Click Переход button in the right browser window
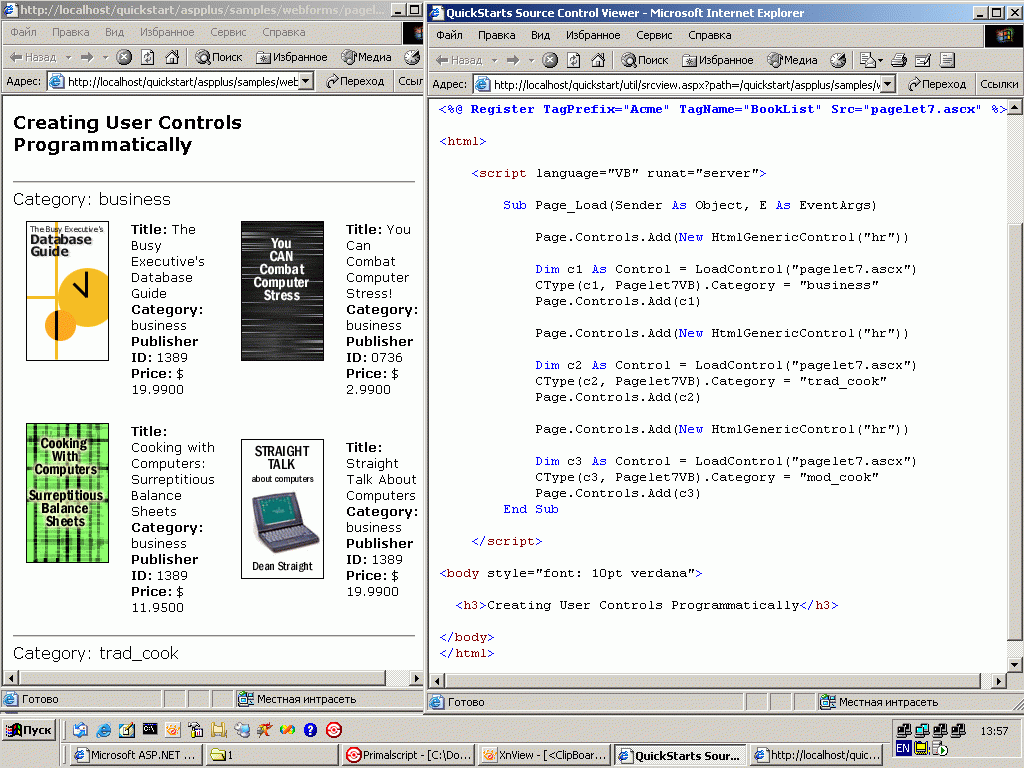The height and width of the screenshot is (768, 1024). (x=934, y=84)
